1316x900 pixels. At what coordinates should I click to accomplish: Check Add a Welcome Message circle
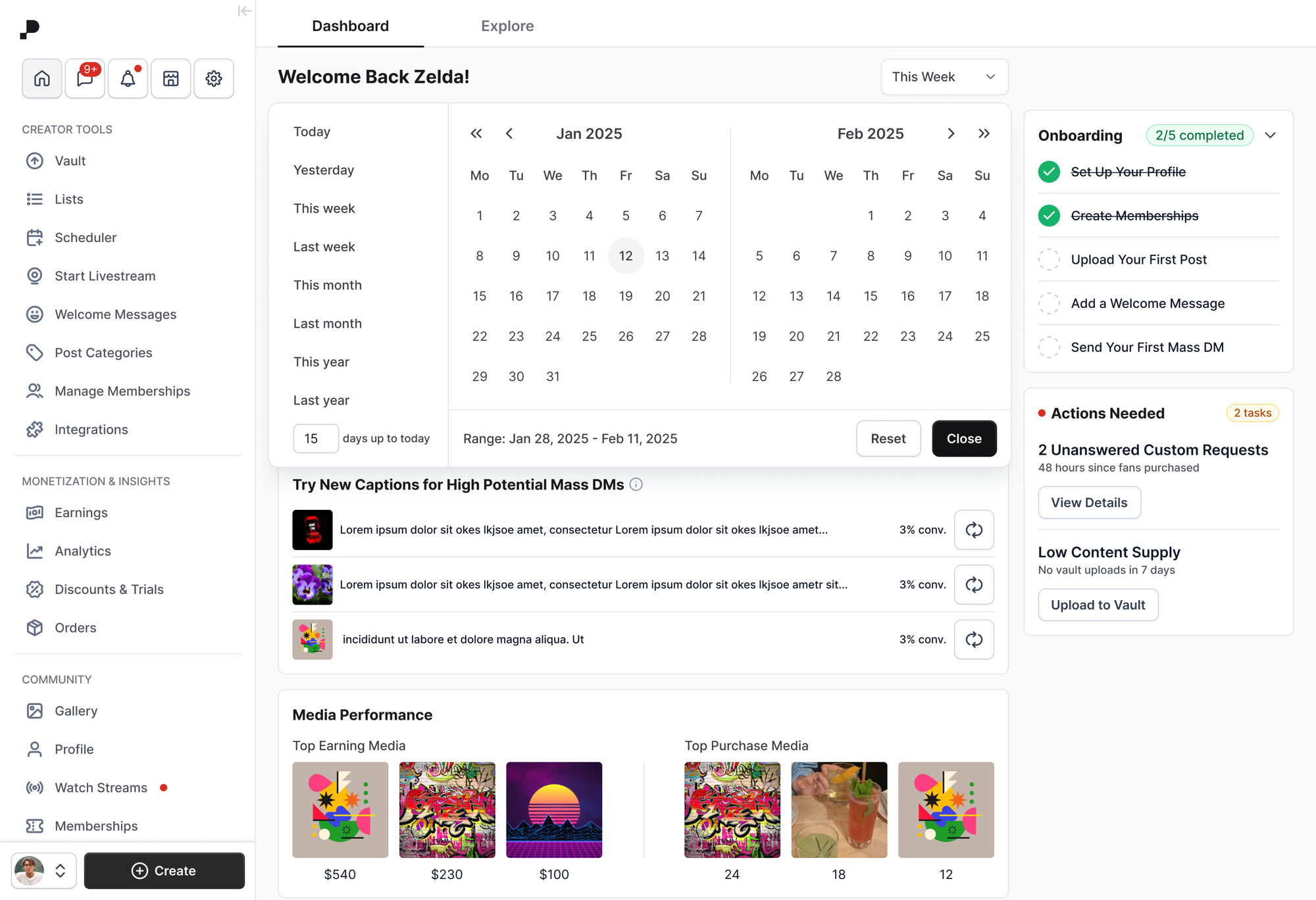click(1049, 303)
